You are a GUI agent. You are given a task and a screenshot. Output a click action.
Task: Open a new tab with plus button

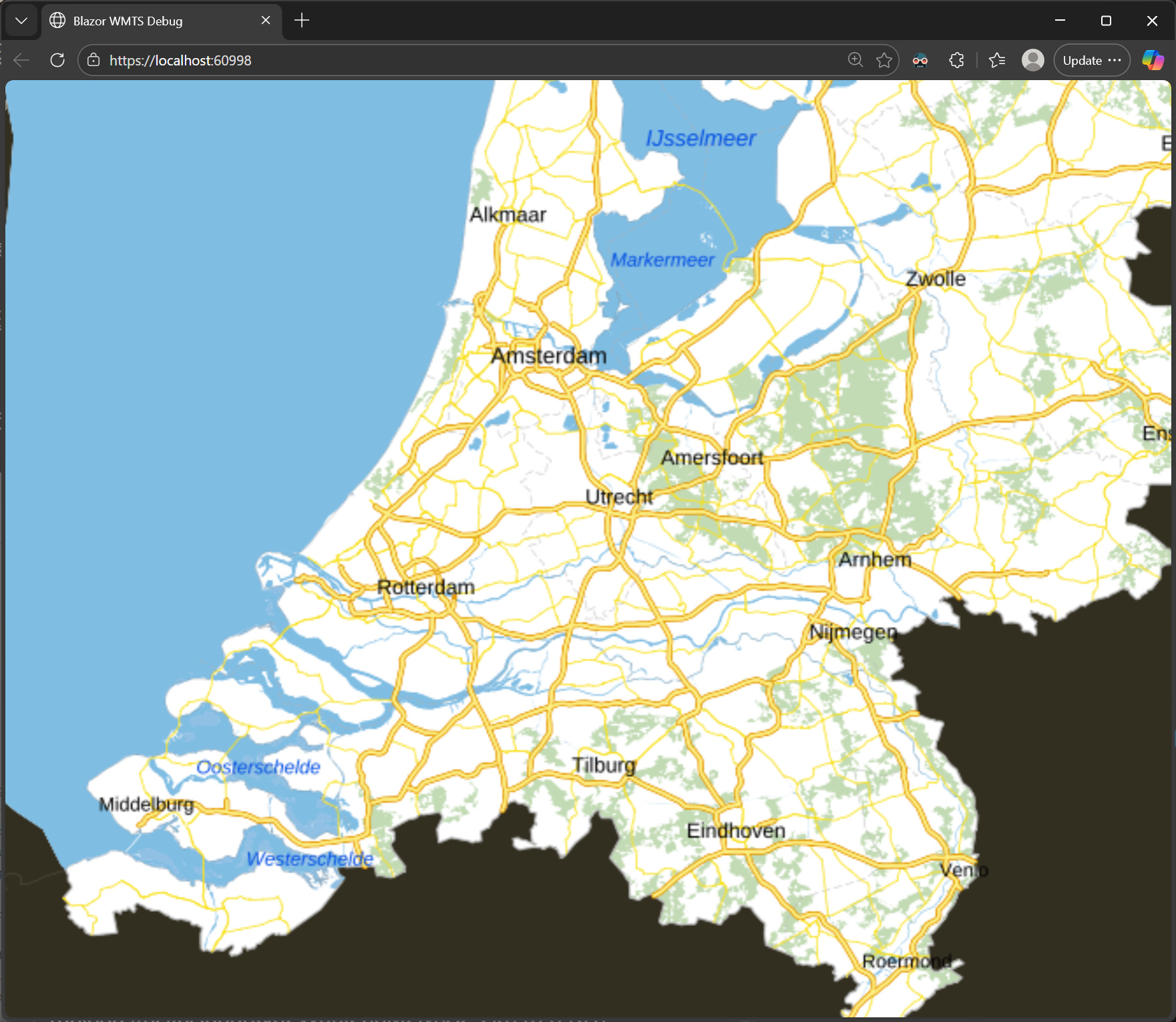(x=302, y=21)
